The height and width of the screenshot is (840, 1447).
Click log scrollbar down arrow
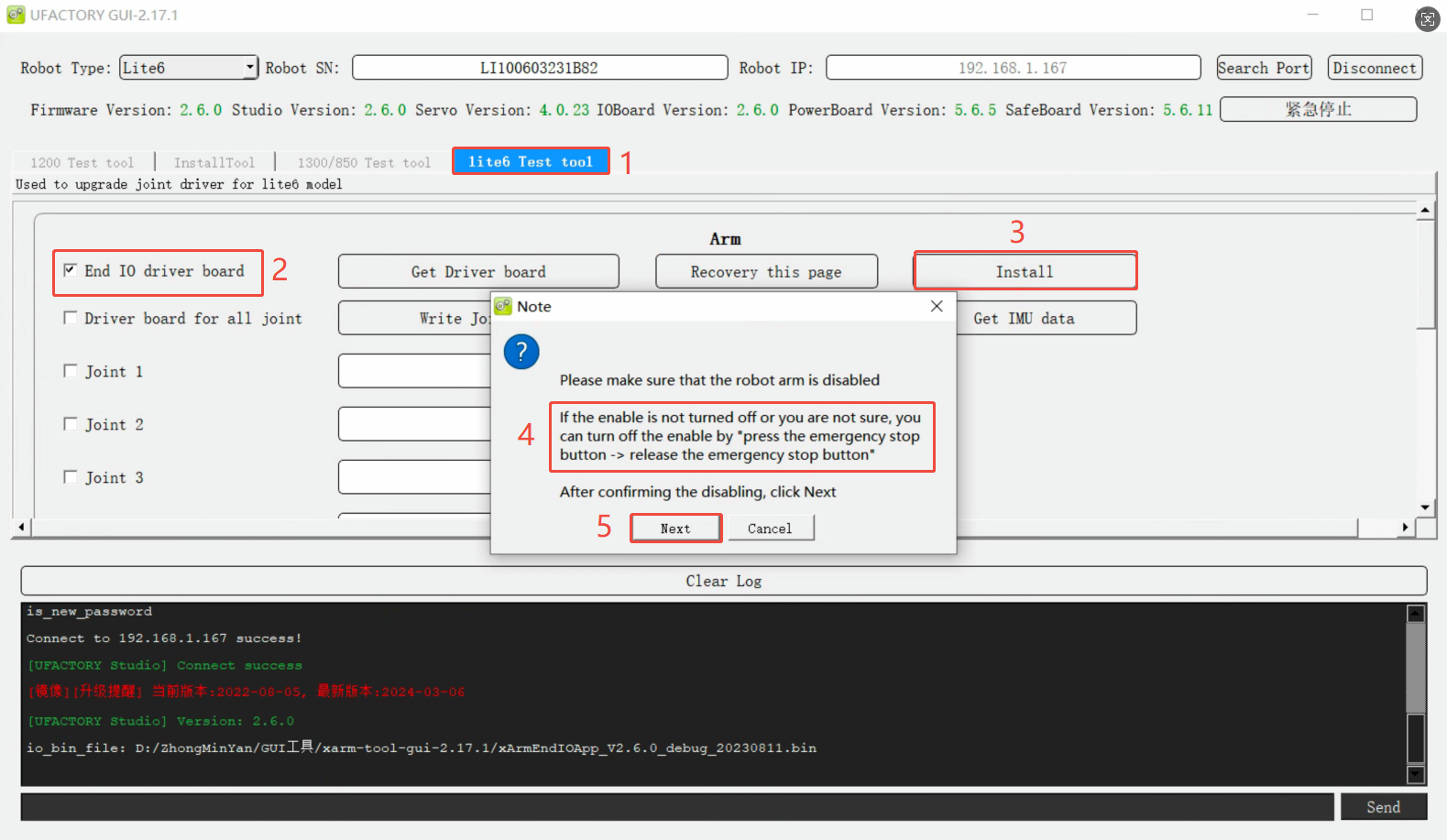pos(1416,775)
